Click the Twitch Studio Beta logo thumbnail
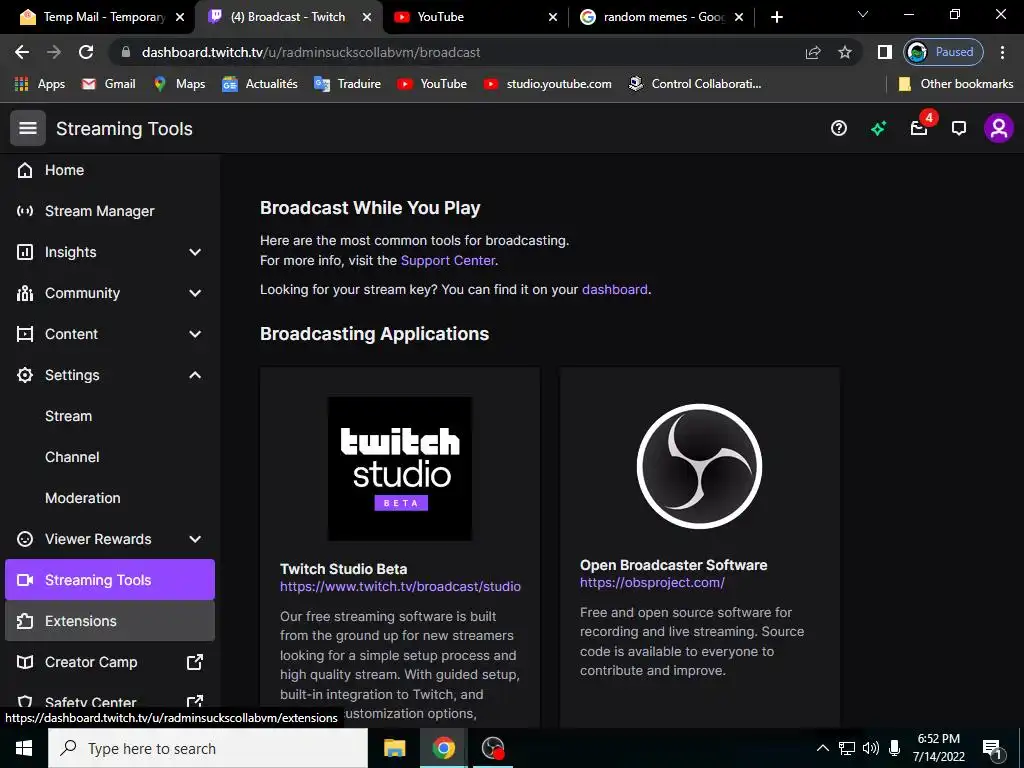 tap(400, 468)
